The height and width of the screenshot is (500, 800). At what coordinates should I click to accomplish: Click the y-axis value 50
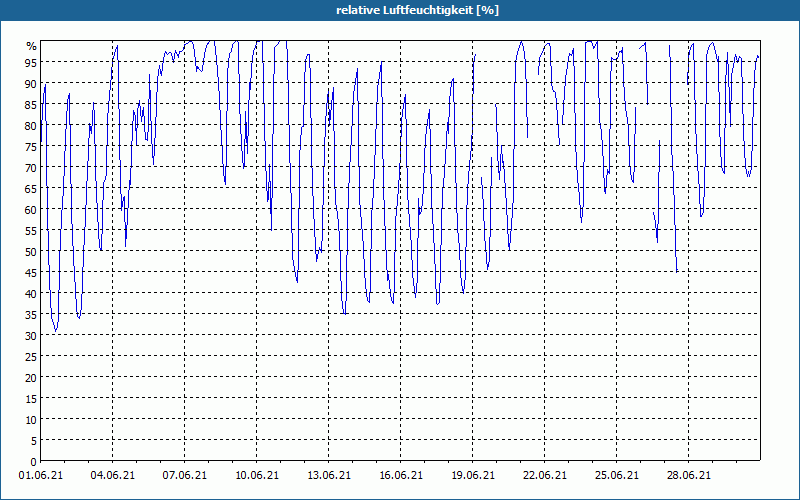pos(31,252)
